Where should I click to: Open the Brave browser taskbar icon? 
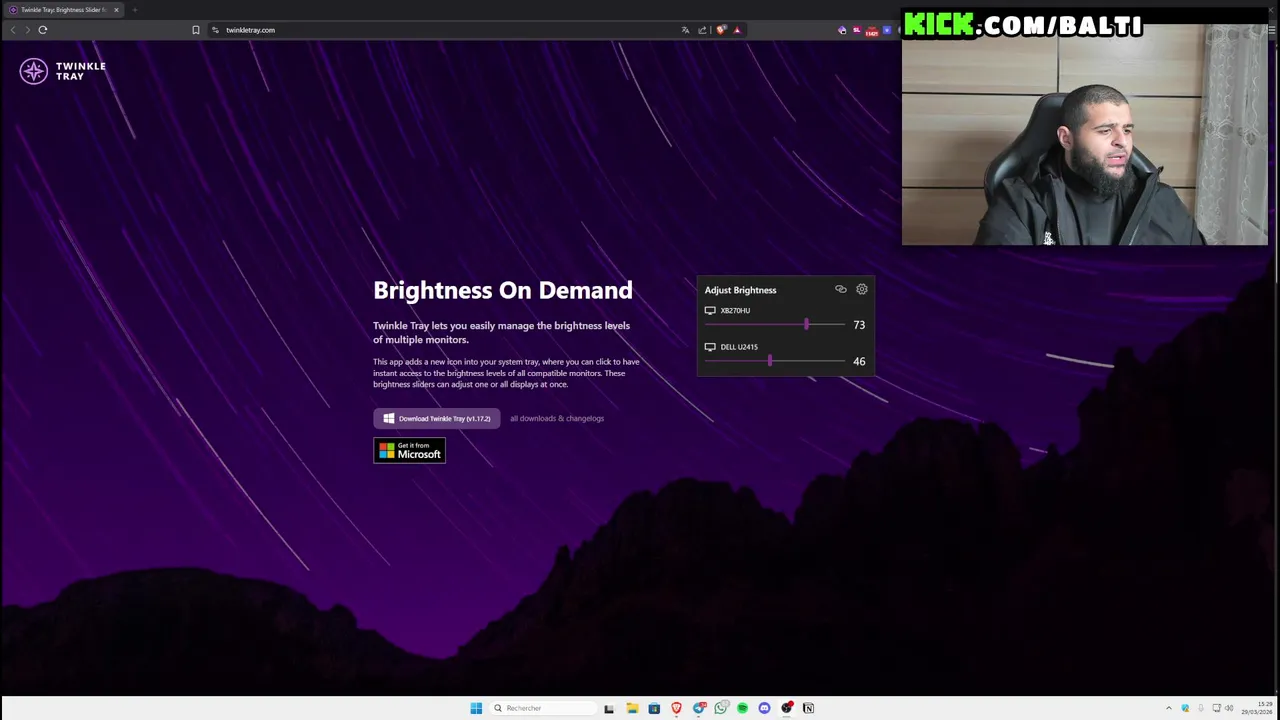click(676, 708)
